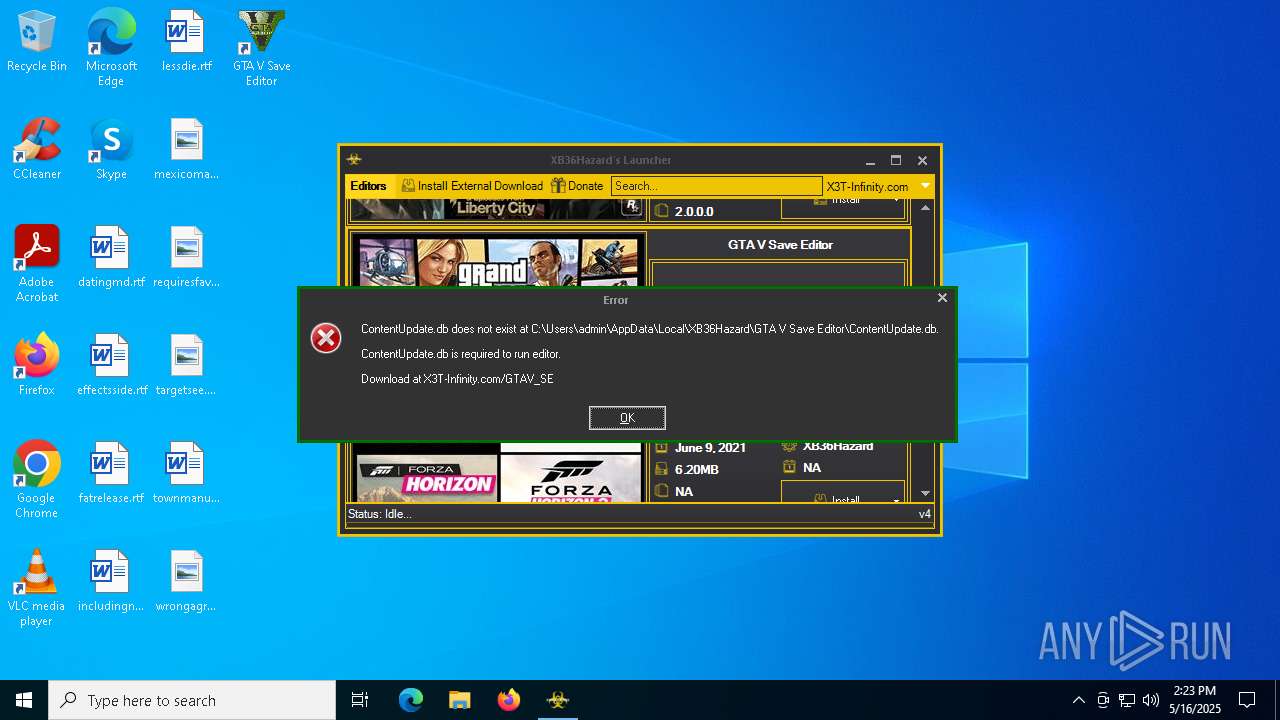The image size is (1280, 720).
Task: Launch Google Chrome from desktop
Action: point(37,479)
